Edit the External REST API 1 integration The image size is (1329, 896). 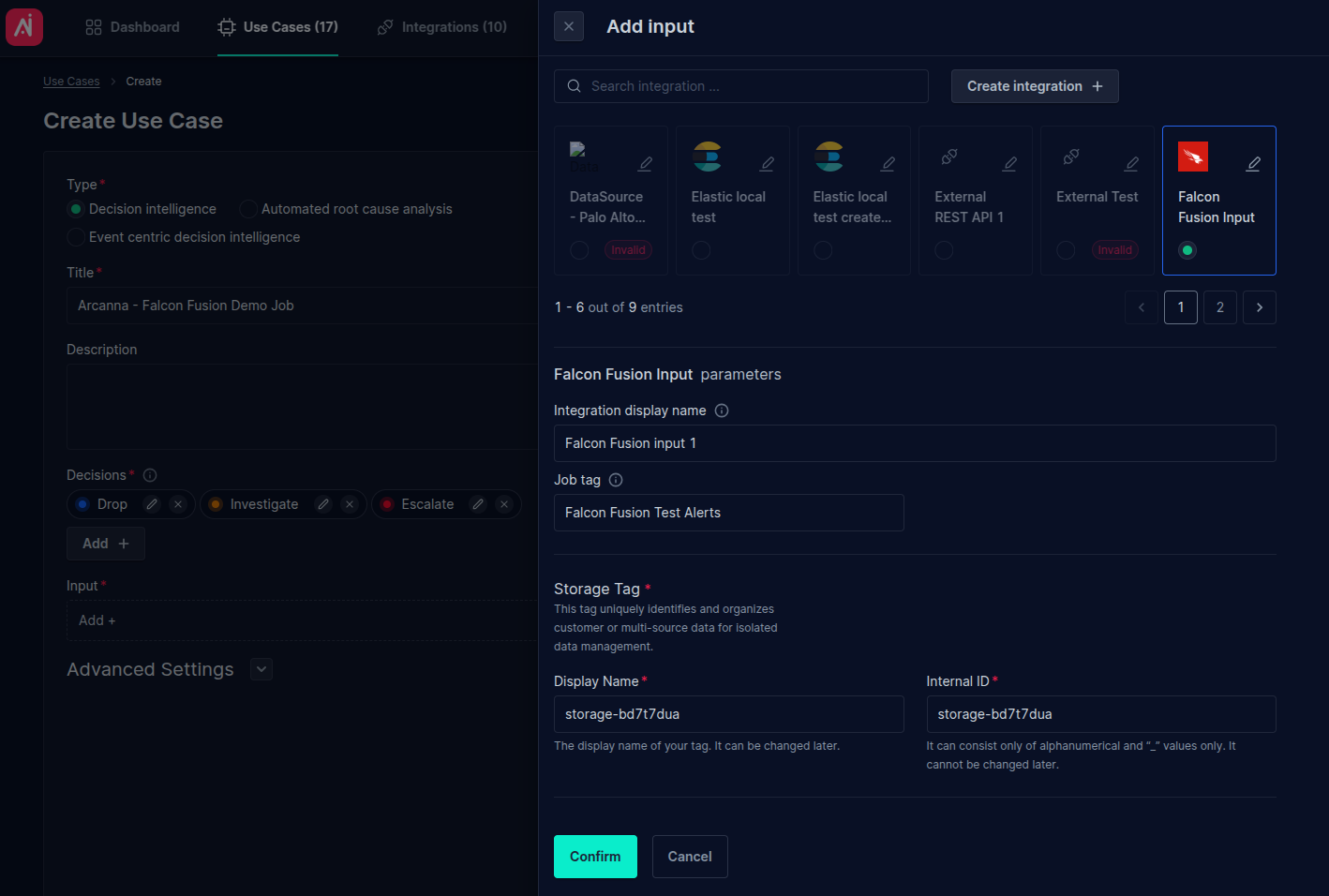(x=1010, y=164)
